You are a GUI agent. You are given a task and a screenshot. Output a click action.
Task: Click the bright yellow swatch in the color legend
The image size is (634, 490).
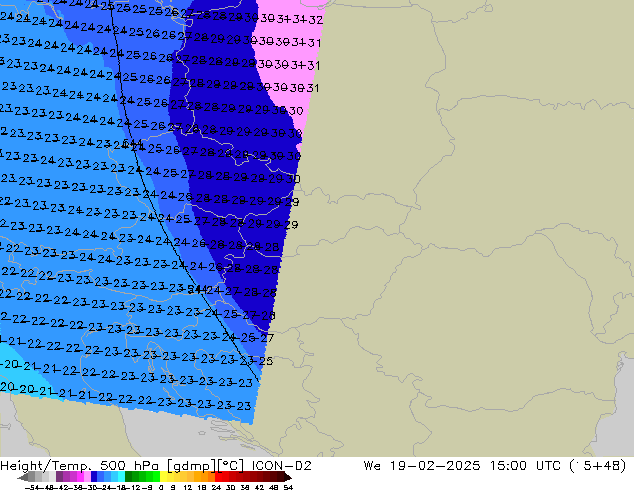coord(163,477)
